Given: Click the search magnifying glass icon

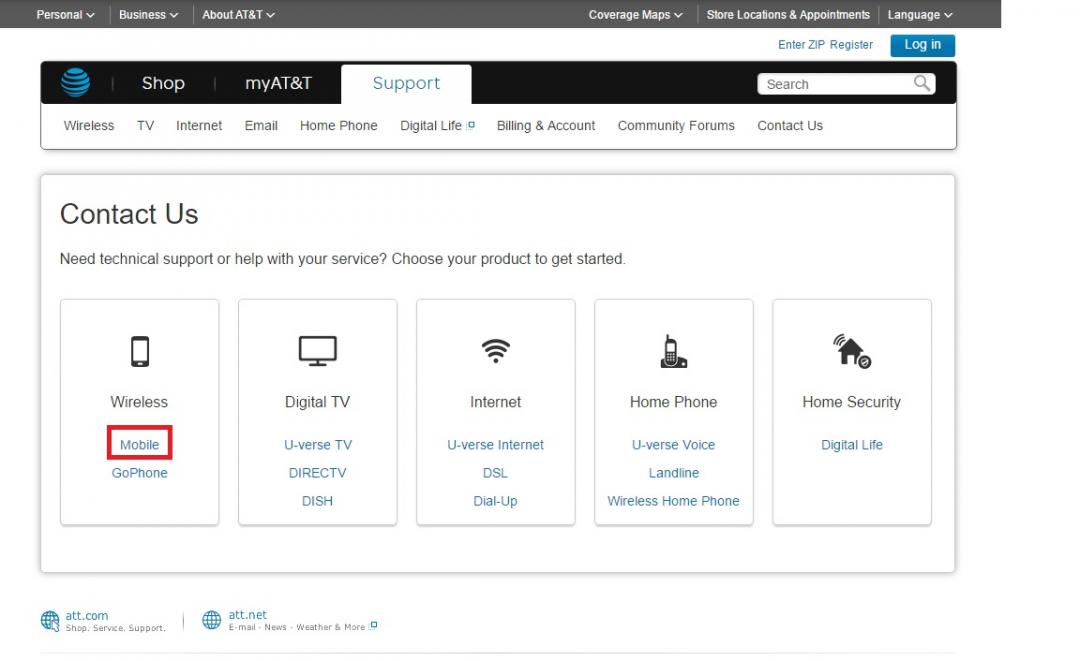Looking at the screenshot, I should (x=922, y=84).
